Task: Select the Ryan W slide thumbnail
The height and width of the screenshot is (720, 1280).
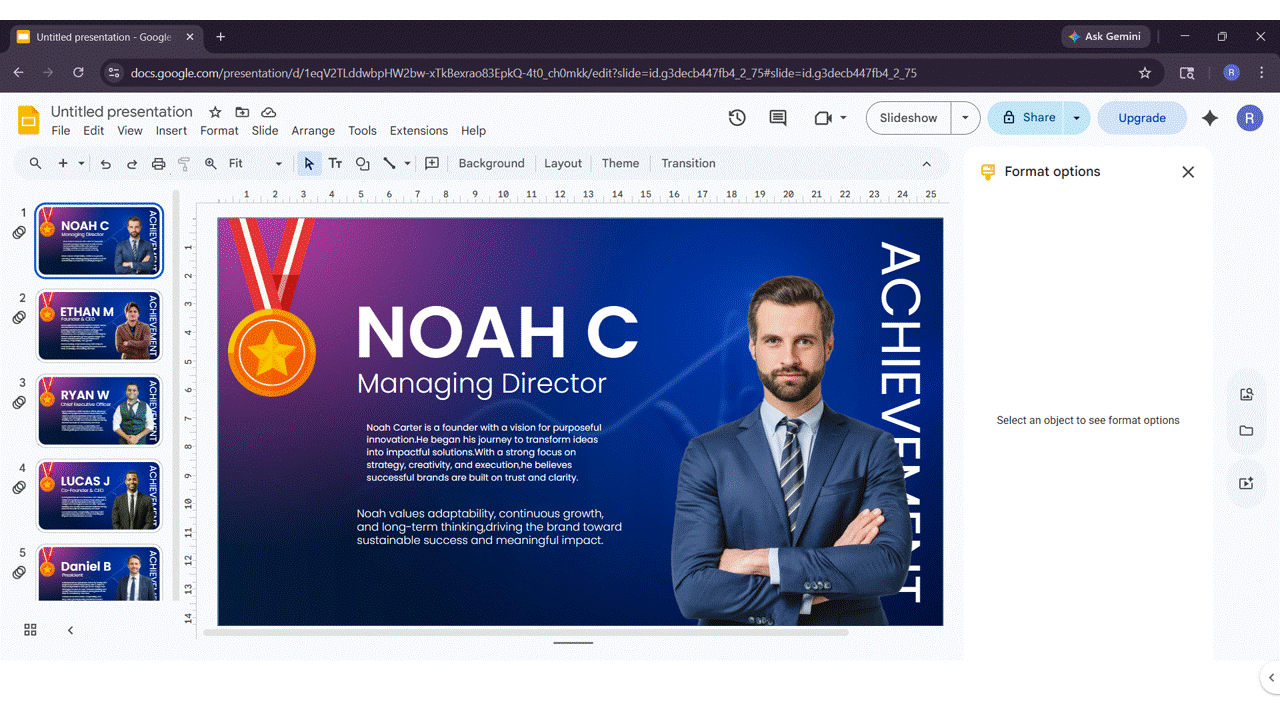Action: coord(99,410)
